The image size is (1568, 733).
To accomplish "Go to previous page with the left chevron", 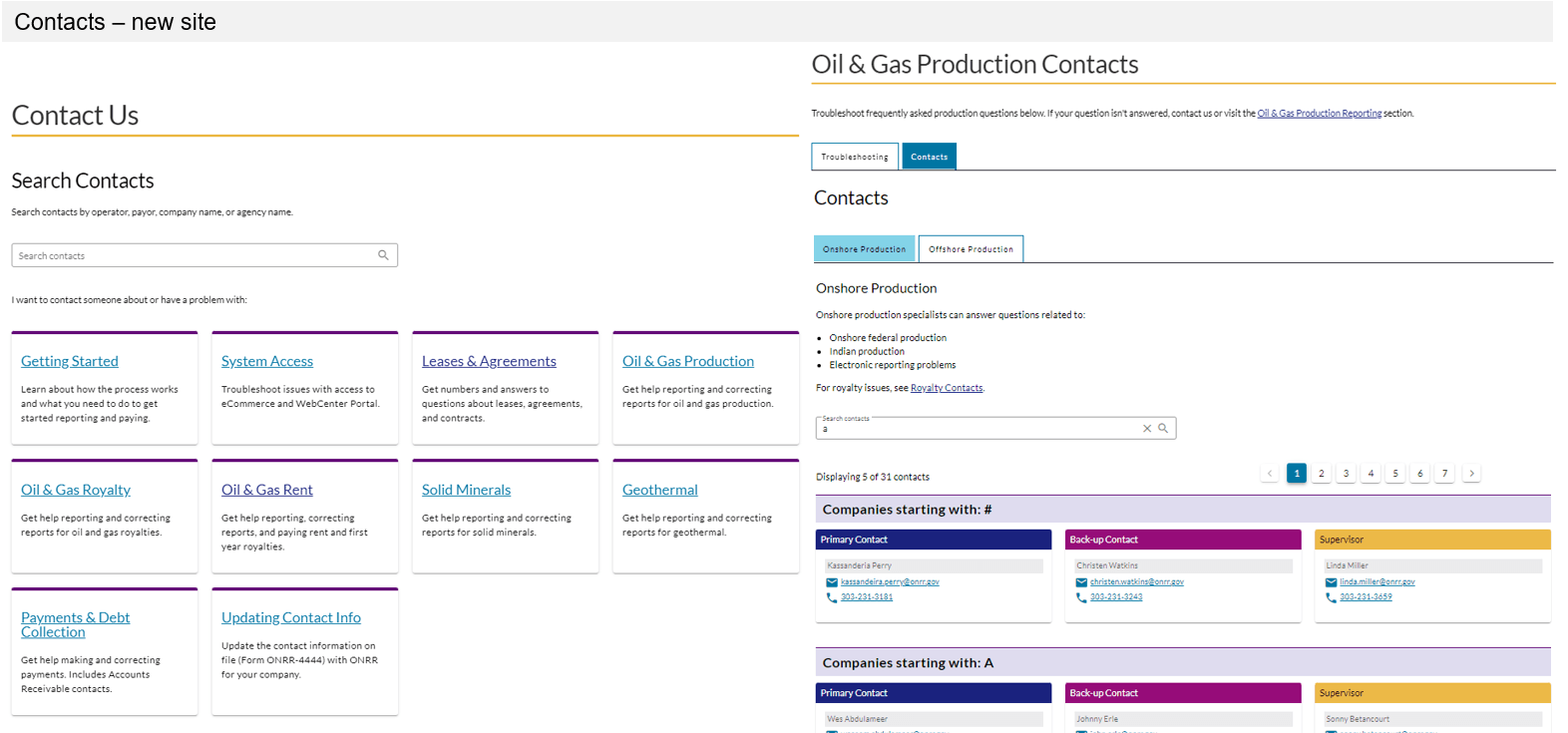I will tap(1270, 474).
